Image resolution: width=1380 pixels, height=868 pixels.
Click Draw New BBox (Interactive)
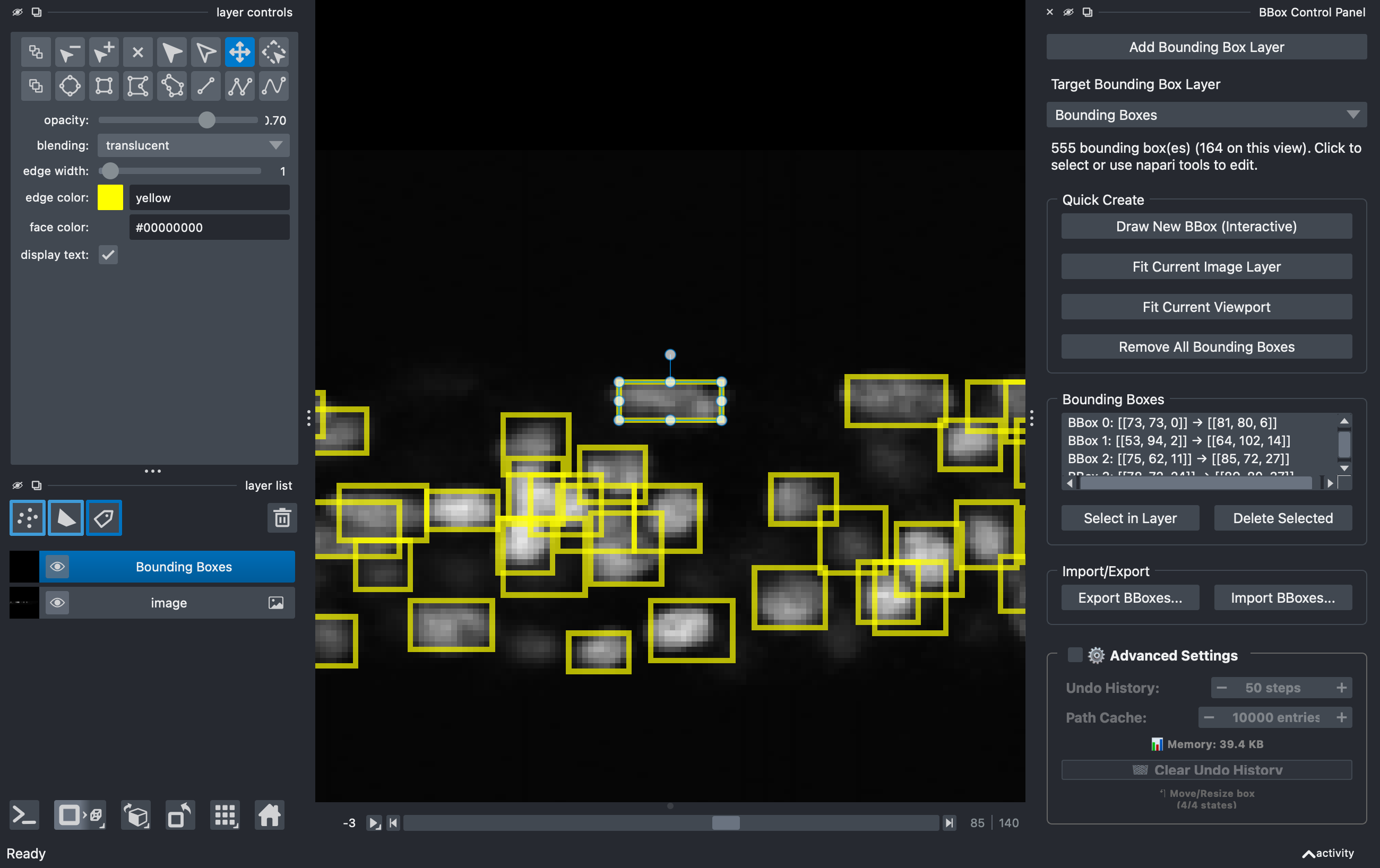click(1206, 227)
